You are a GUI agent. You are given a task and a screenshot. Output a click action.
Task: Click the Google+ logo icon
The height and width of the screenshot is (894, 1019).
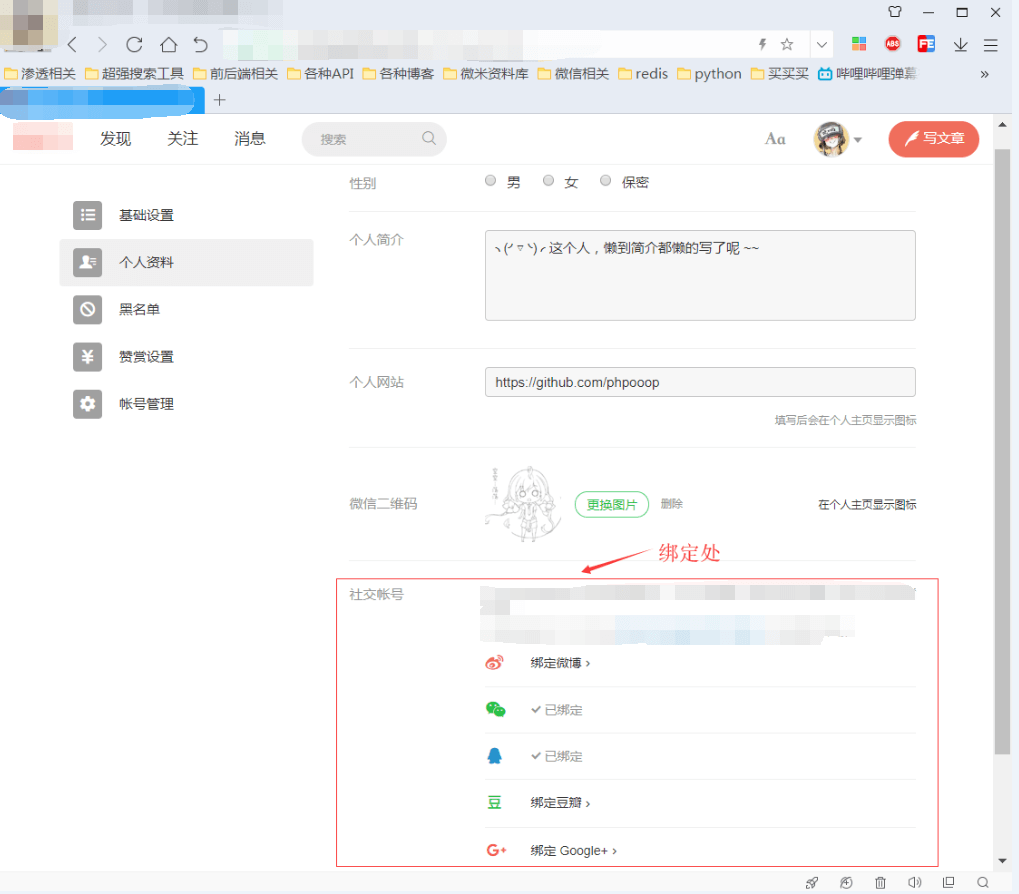[x=497, y=850]
